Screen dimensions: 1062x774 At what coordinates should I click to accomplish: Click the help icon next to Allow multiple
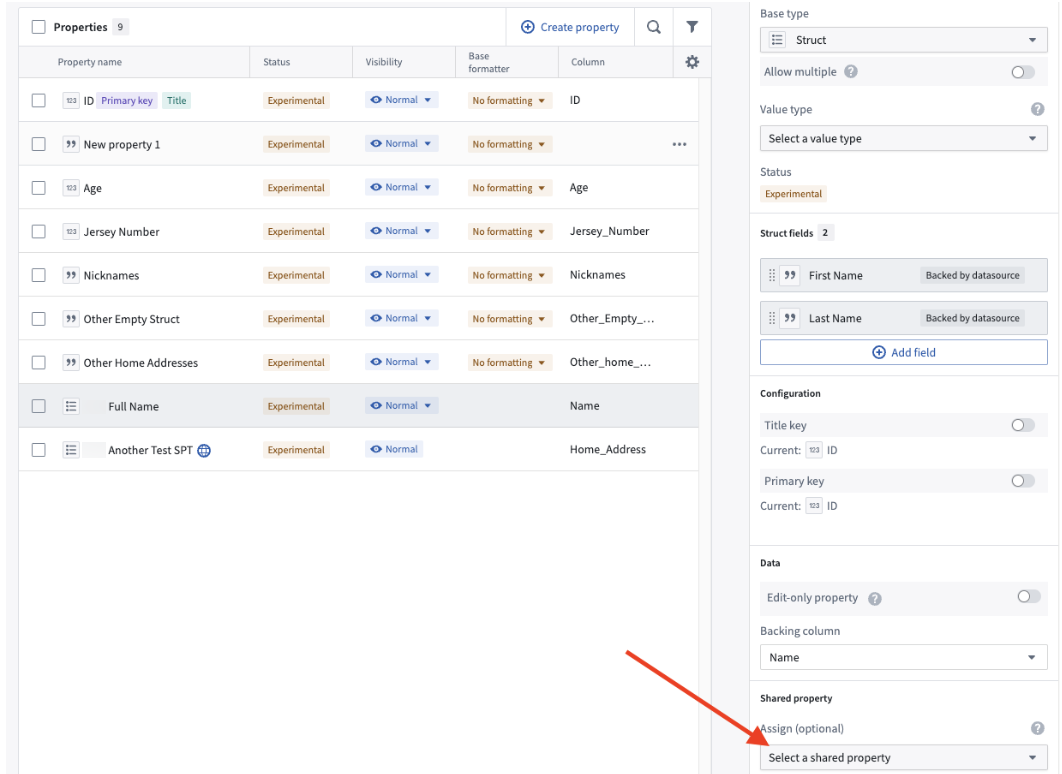(x=851, y=72)
